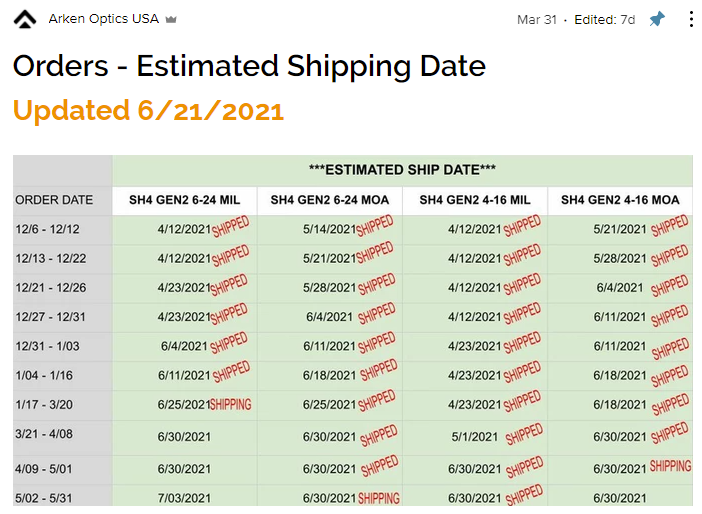Image resolution: width=702 pixels, height=514 pixels.
Task: Select the SH4 GEN2 6-24 MIL column header
Action: [184, 200]
